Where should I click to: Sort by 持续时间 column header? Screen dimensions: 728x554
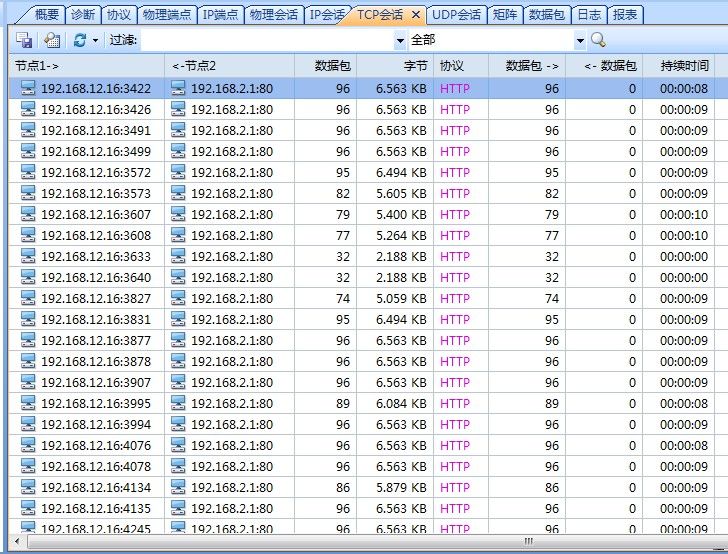point(684,66)
